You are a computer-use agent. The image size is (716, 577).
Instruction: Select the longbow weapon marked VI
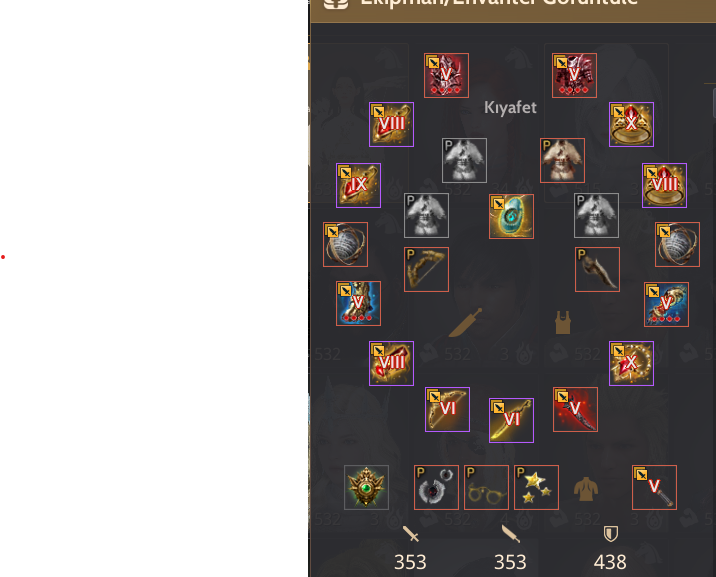click(447, 409)
